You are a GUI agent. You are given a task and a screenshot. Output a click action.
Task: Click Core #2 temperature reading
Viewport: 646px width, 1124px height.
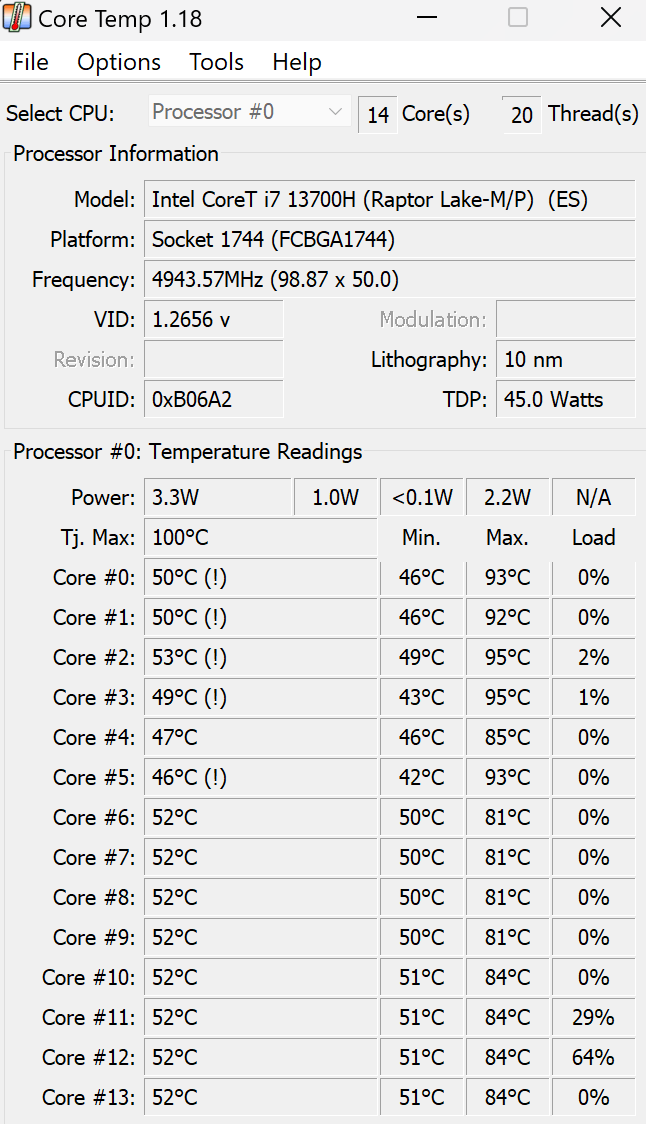[x=260, y=658]
